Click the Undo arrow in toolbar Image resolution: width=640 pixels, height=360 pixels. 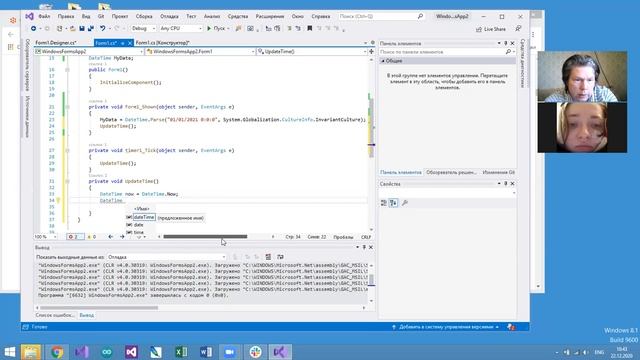click(x=102, y=29)
